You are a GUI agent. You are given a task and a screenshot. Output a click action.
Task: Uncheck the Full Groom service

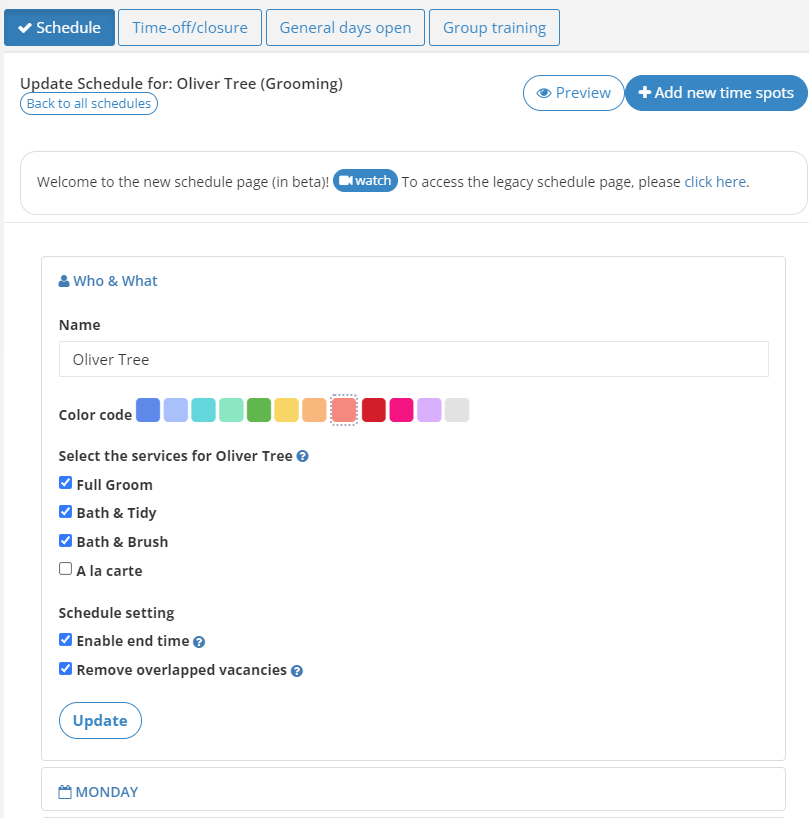tap(65, 482)
